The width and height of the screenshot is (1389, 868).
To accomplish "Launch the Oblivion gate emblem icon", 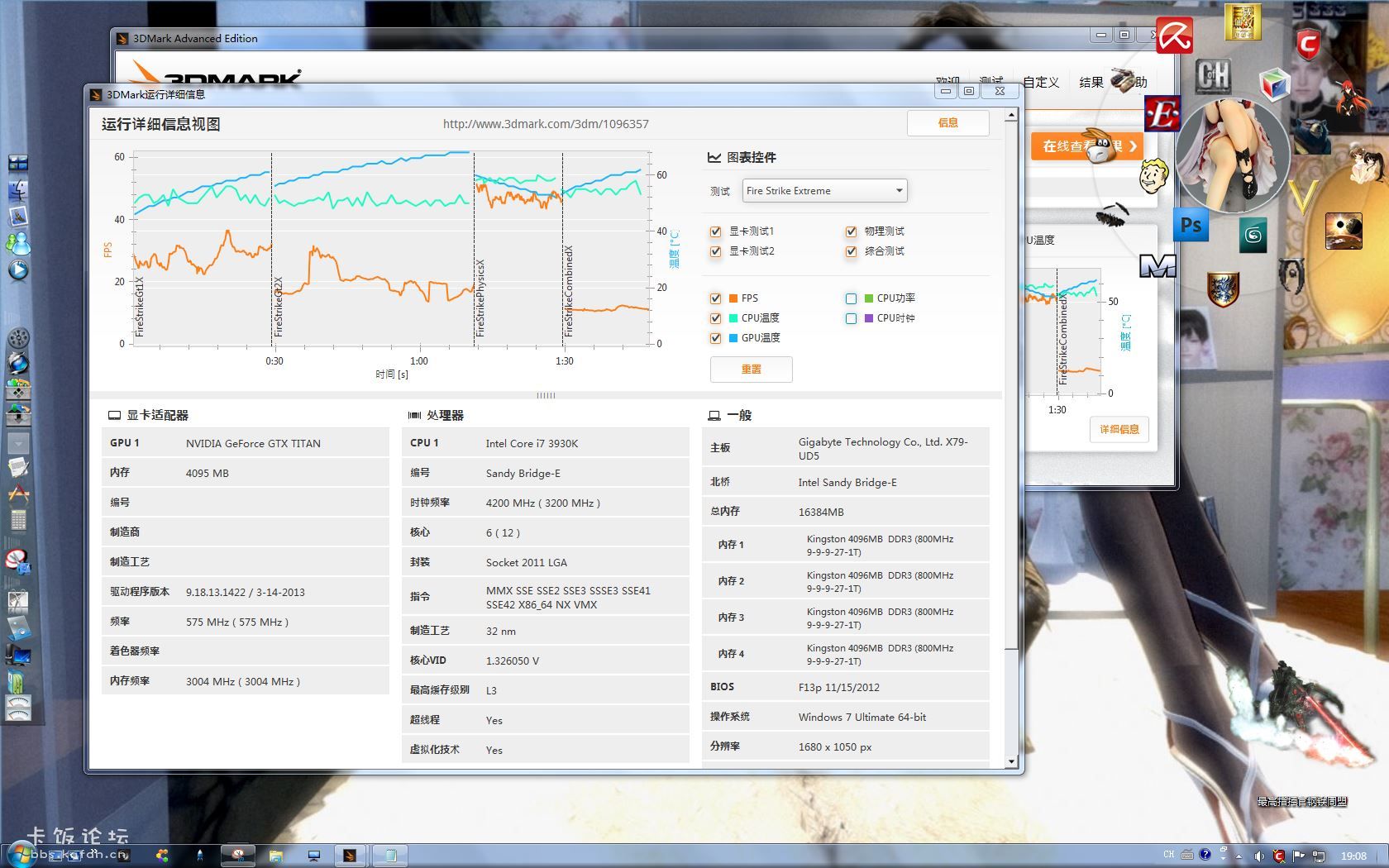I will coord(1291,274).
